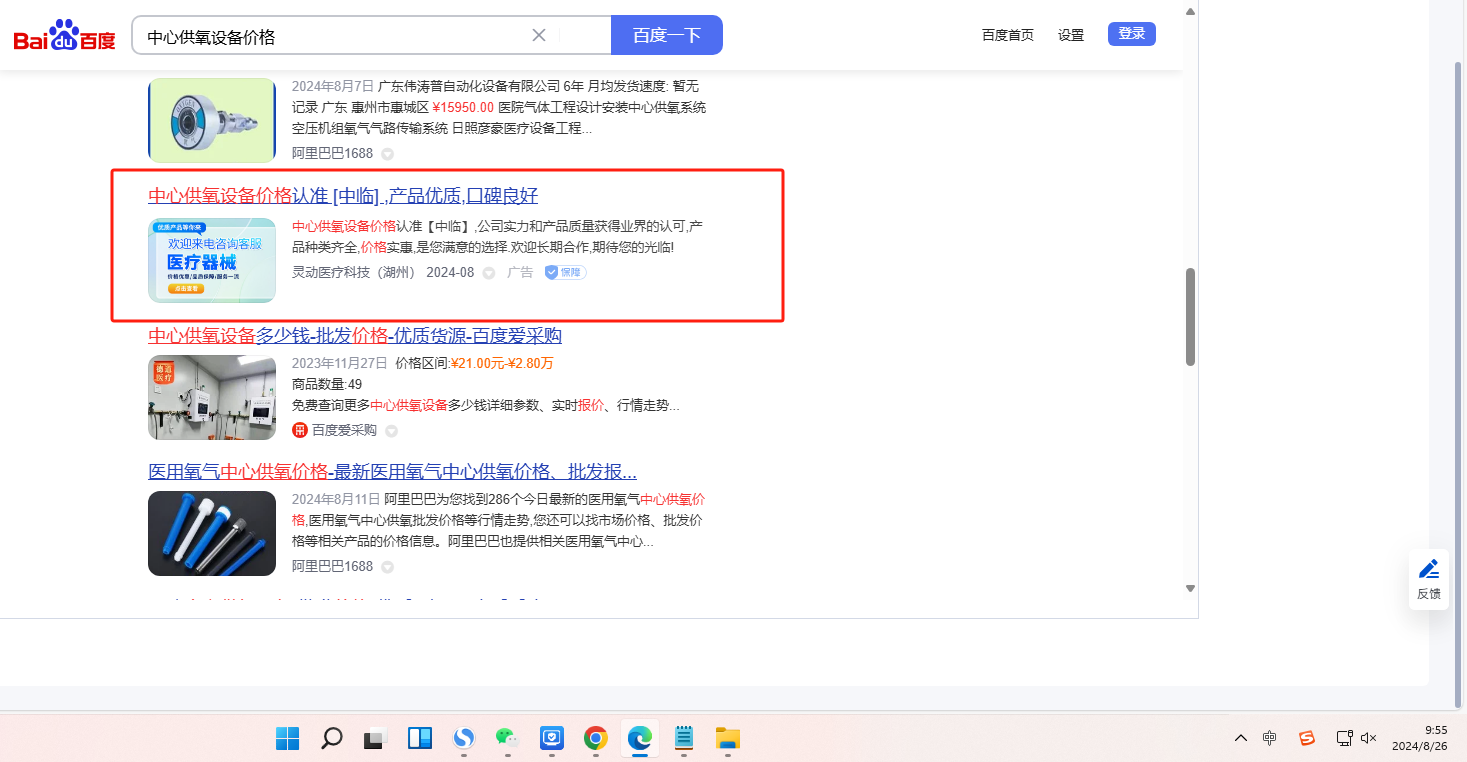Image resolution: width=1467 pixels, height=762 pixels.
Task: Click the gas outlet thumbnail of the 广东伟涛普 result
Action: [x=212, y=120]
